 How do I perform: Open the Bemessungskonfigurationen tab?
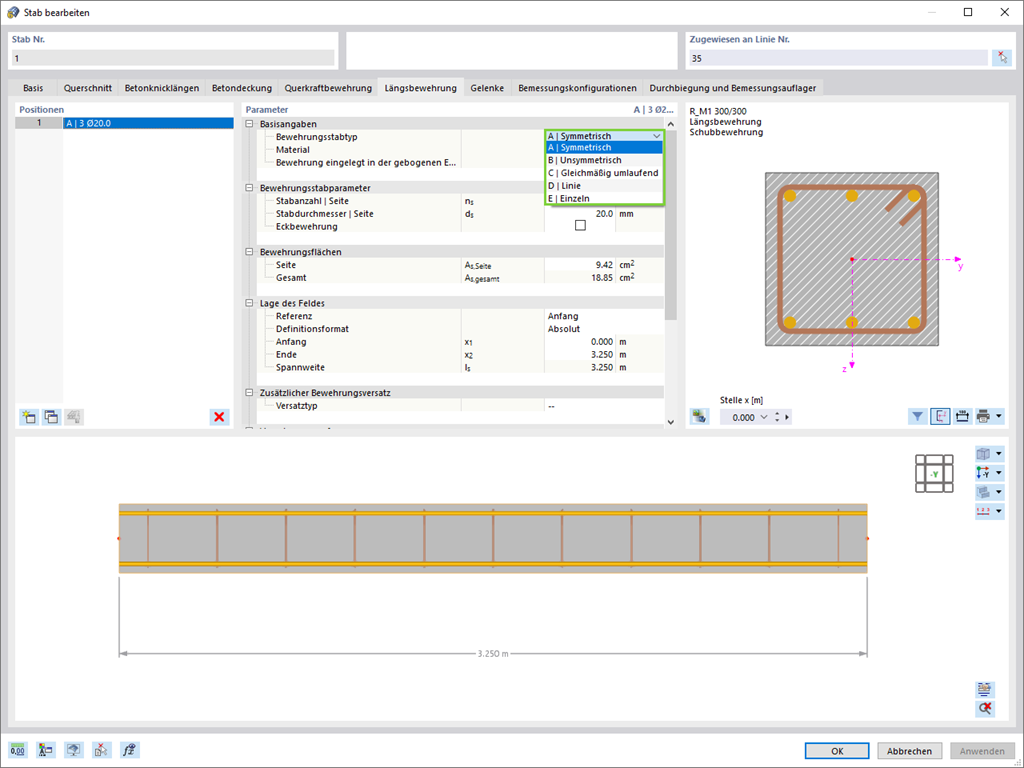(x=577, y=88)
